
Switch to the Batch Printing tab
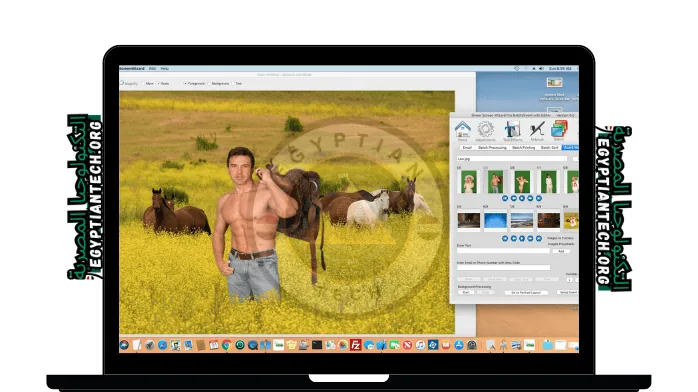point(524,147)
